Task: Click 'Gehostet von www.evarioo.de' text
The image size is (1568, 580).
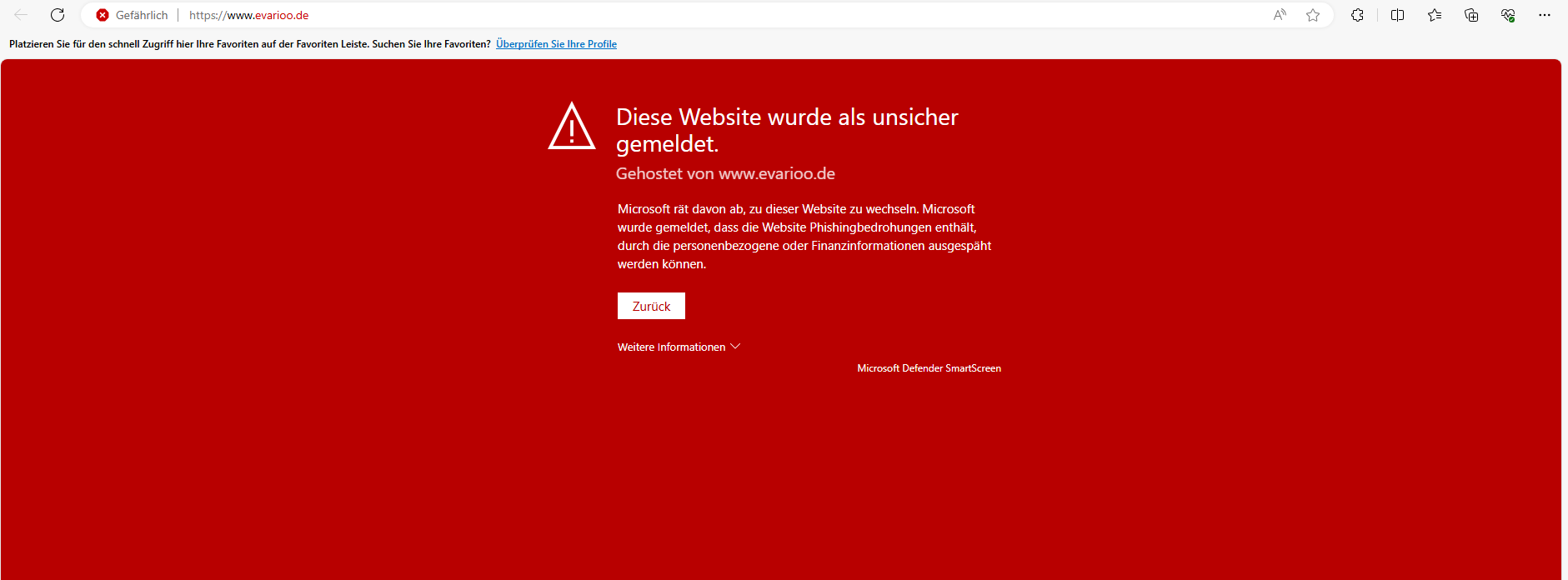Action: [725, 173]
